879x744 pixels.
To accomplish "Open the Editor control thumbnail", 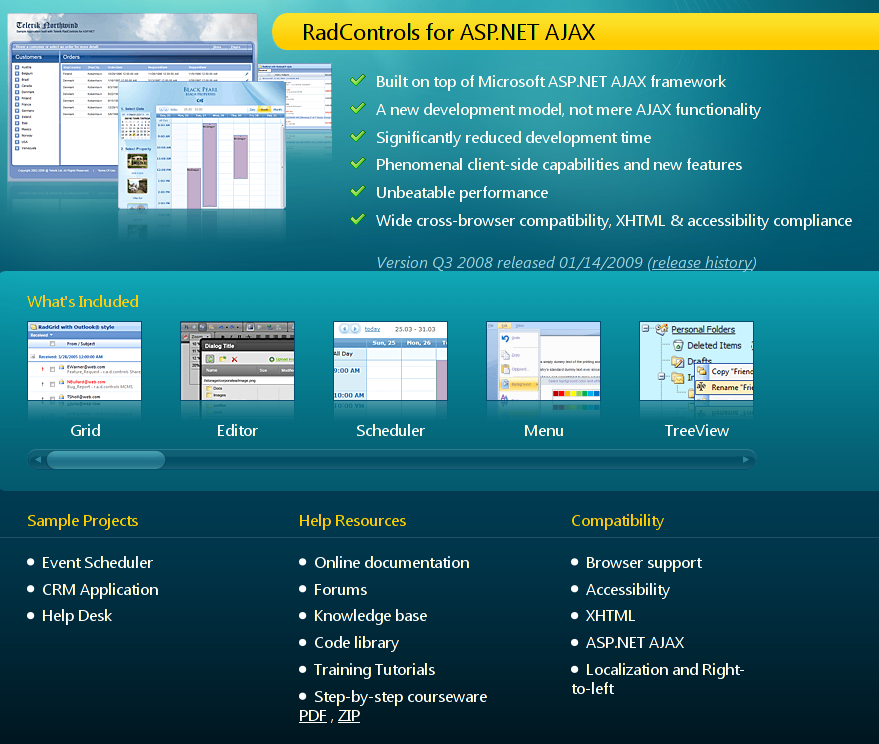I will click(238, 361).
